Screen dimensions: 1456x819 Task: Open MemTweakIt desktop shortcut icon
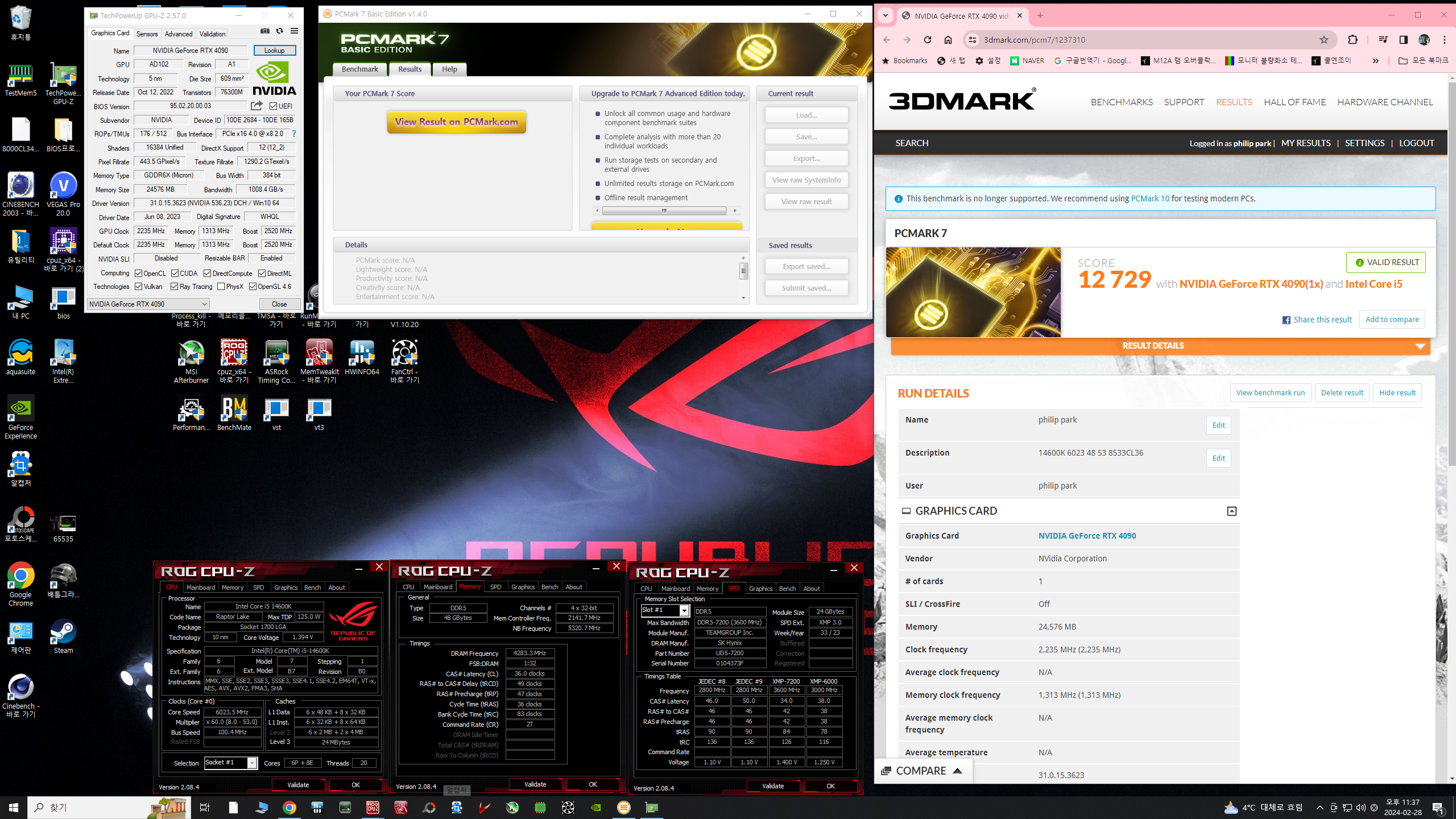[x=319, y=362]
